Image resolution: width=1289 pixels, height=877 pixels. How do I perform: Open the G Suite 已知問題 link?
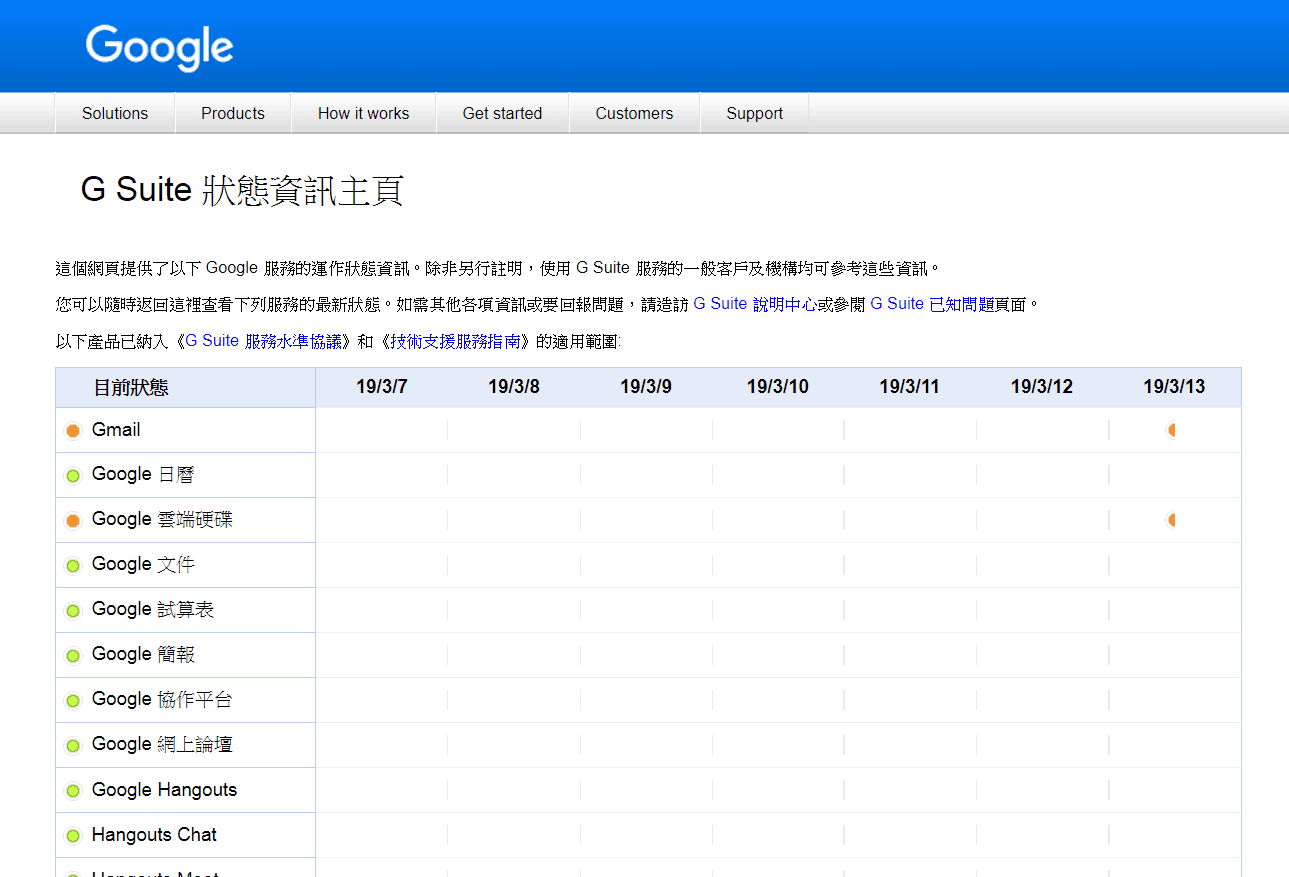[x=932, y=304]
